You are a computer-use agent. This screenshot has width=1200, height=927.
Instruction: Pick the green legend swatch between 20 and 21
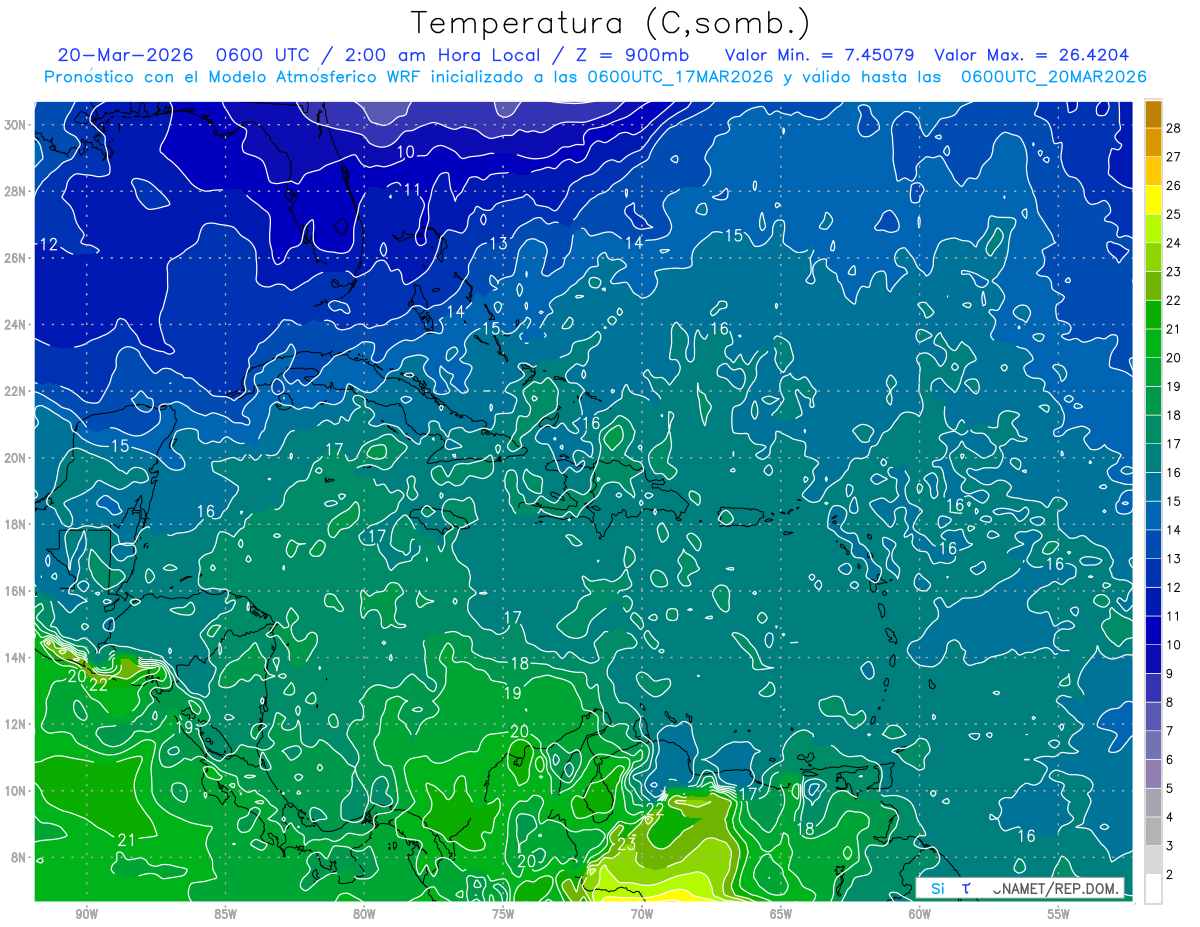pyautogui.click(x=1153, y=343)
